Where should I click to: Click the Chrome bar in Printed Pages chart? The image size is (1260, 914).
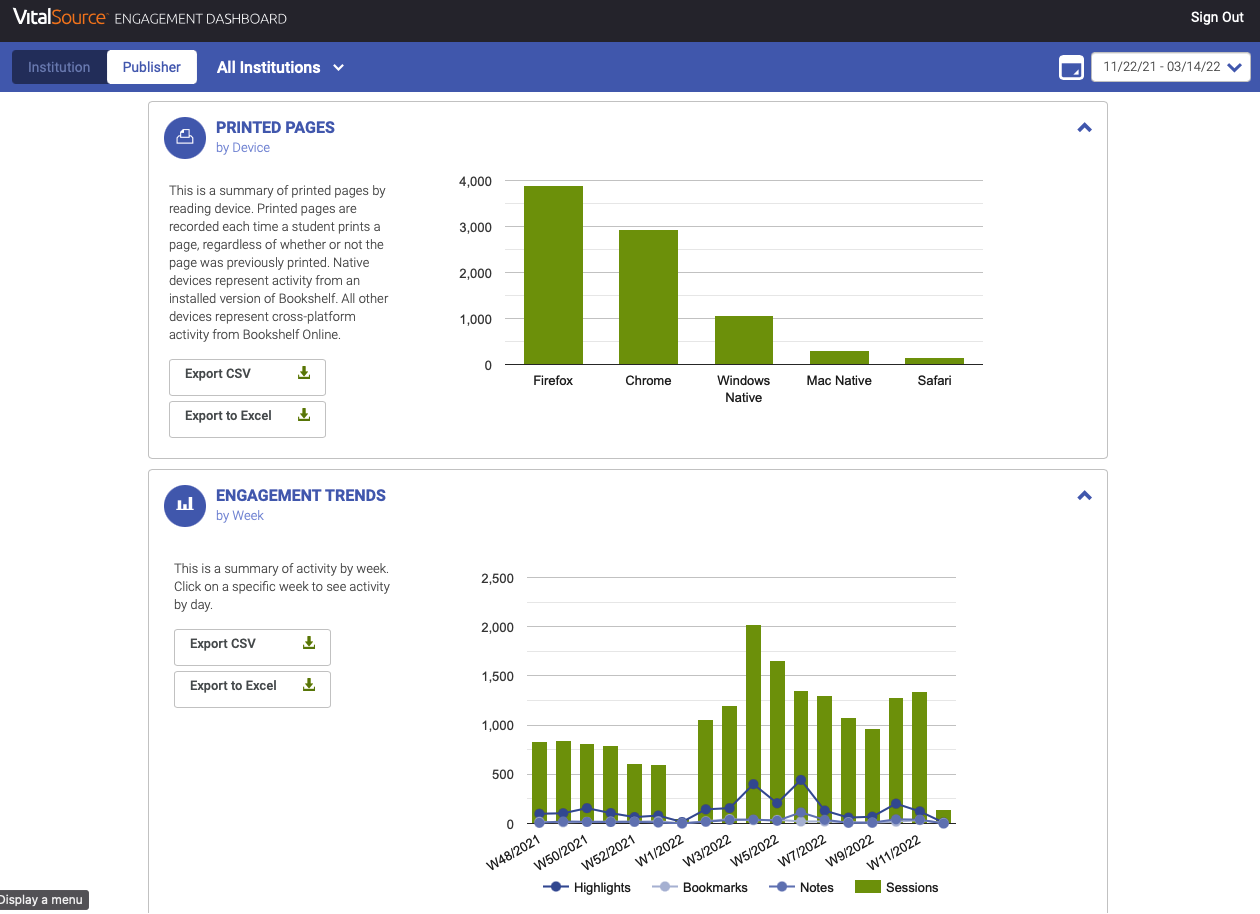point(648,297)
